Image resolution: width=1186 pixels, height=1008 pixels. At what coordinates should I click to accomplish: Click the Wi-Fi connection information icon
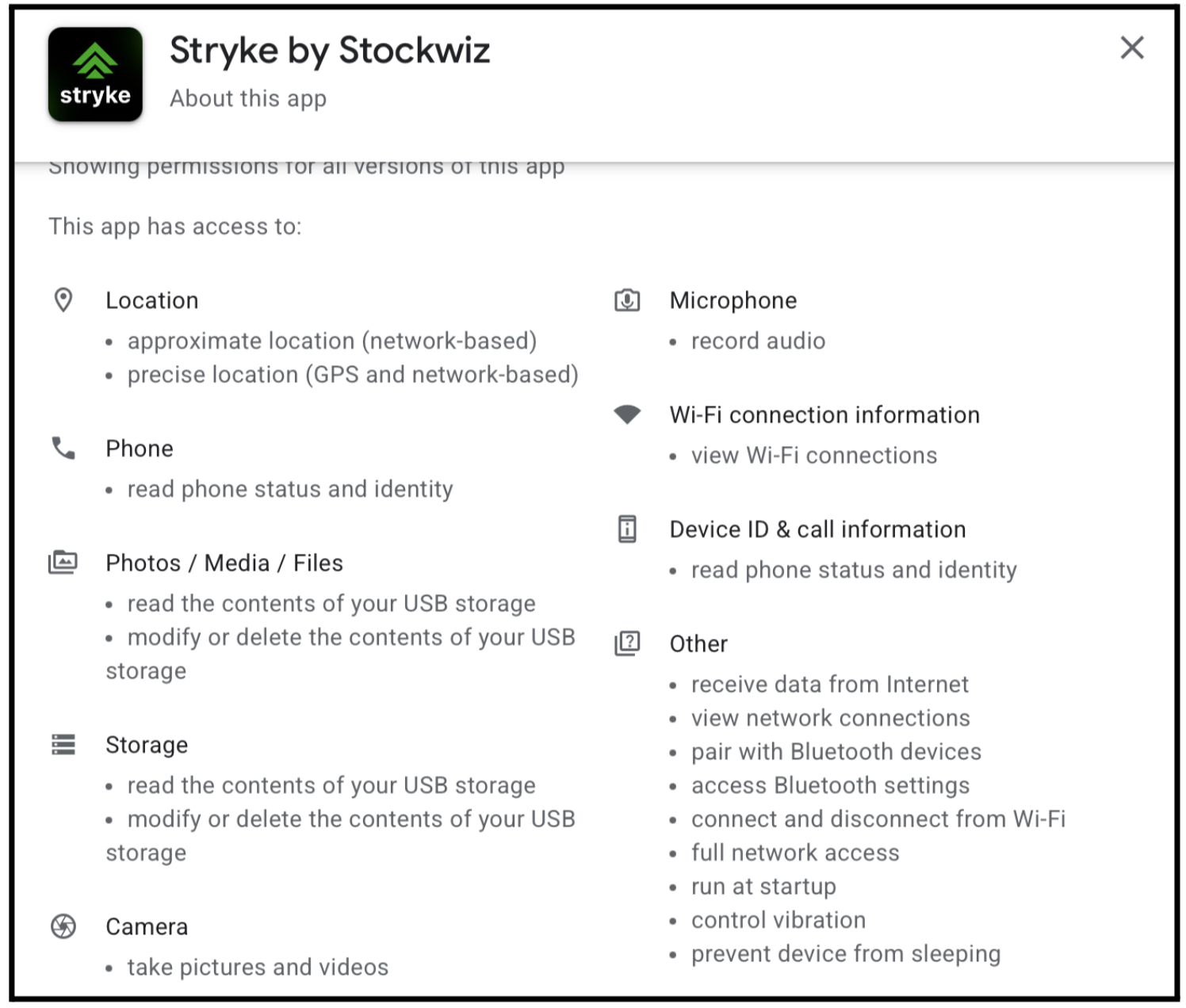pos(626,414)
